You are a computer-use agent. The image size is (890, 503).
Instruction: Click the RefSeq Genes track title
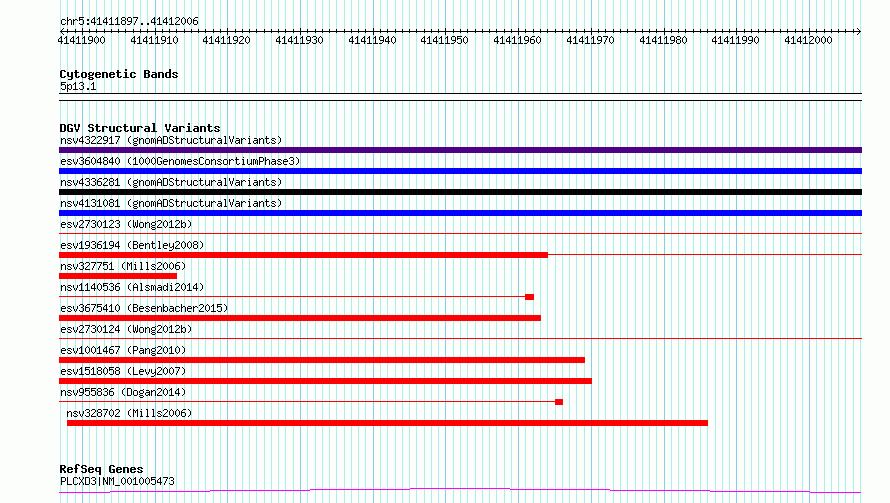(x=102, y=470)
